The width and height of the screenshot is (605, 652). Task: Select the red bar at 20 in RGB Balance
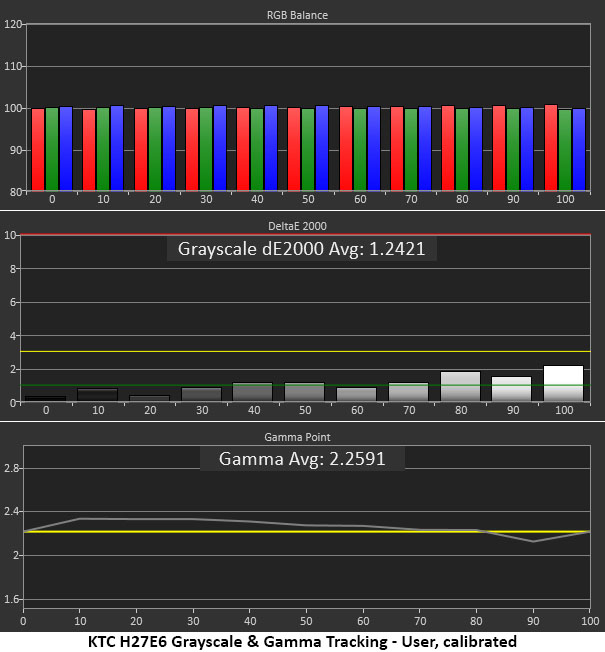141,150
